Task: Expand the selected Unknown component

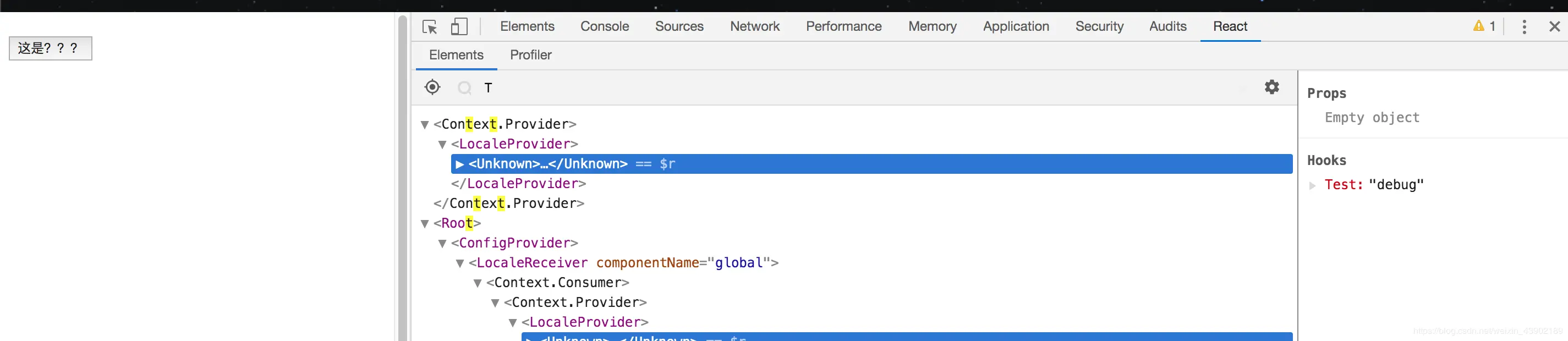Action: (x=459, y=164)
